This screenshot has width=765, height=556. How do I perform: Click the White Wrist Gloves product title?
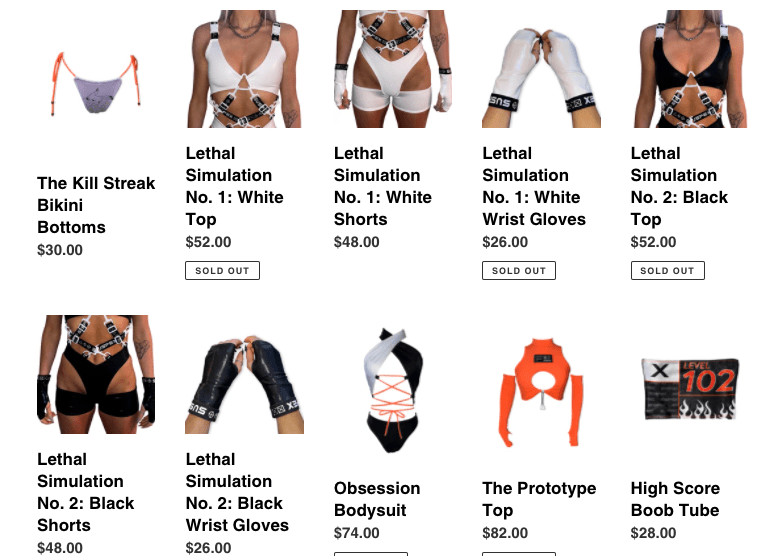(534, 186)
